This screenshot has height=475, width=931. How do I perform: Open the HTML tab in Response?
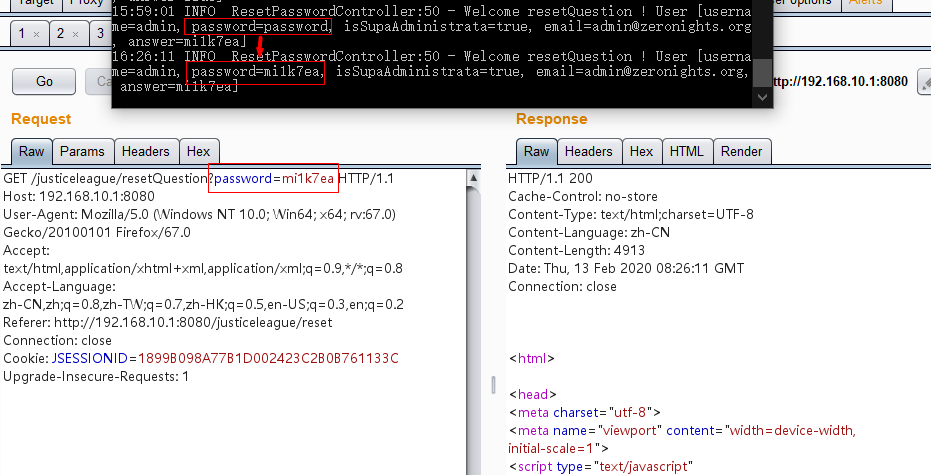tap(686, 152)
